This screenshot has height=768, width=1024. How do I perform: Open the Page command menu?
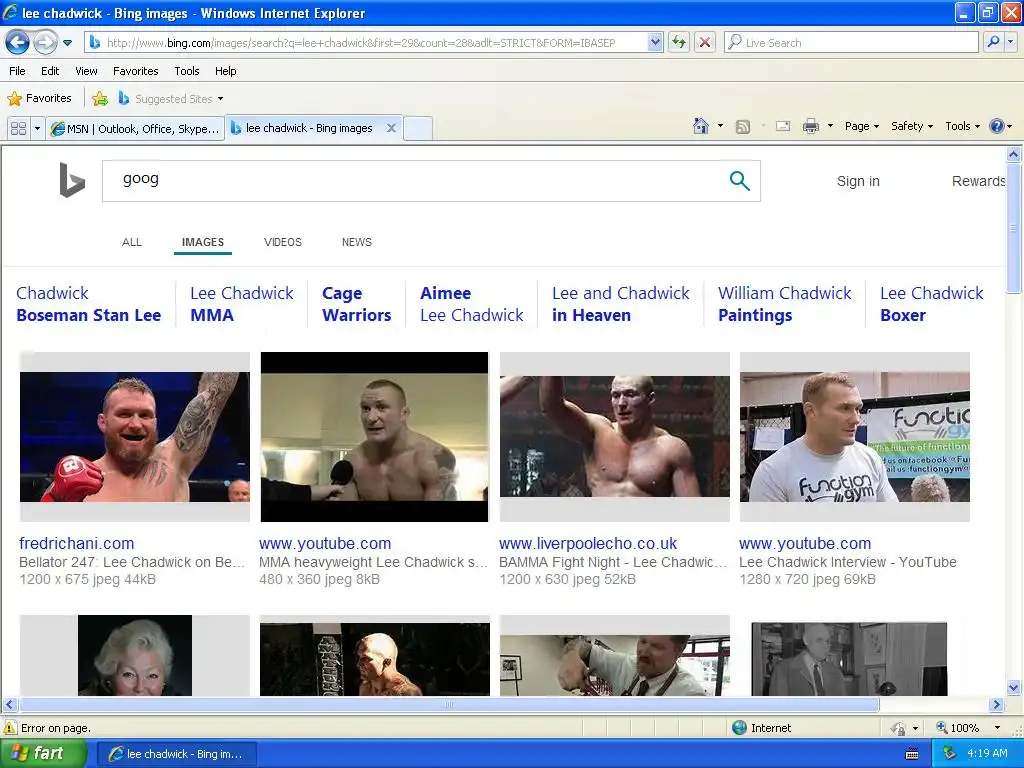click(861, 126)
